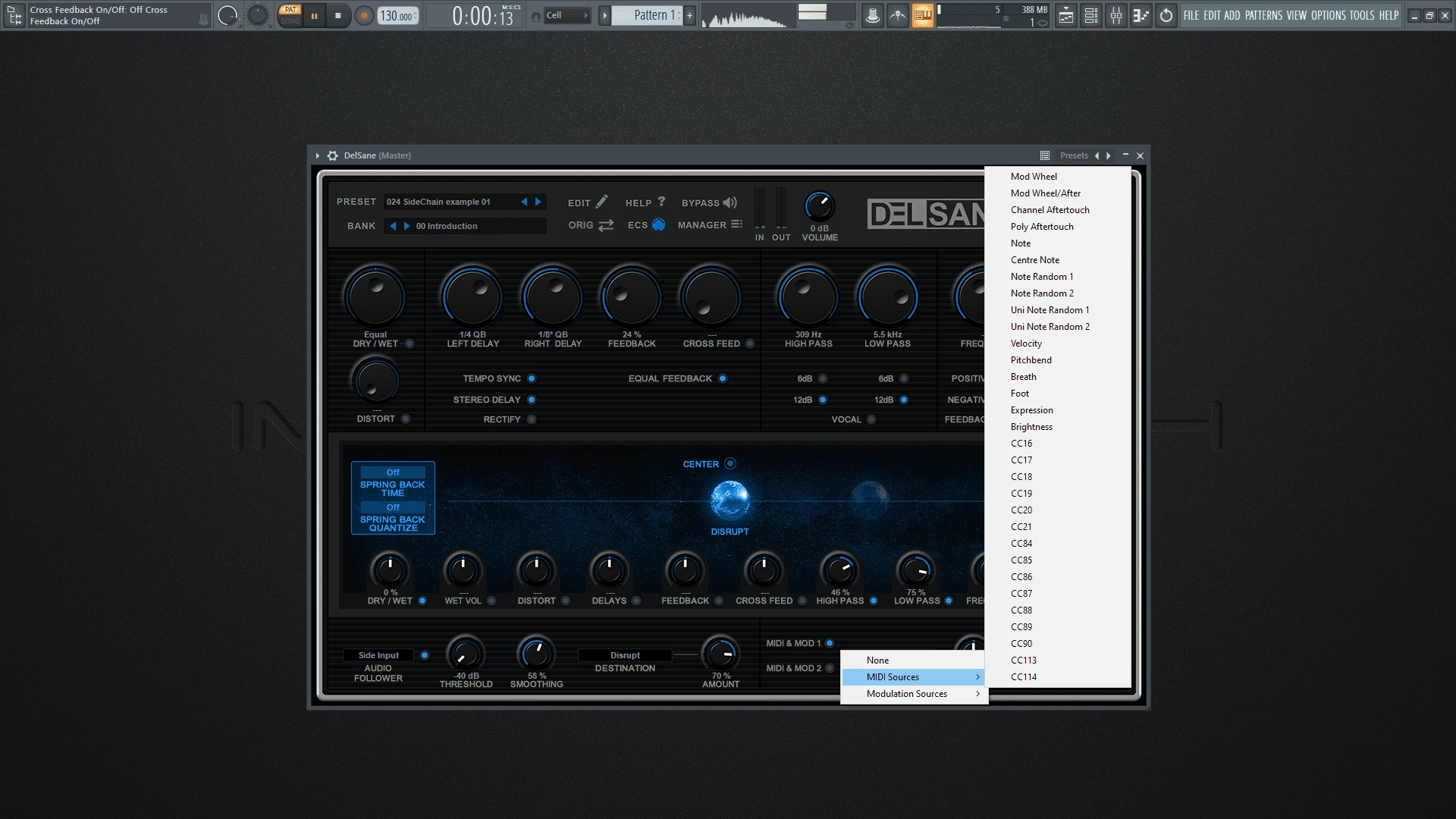Toggle EQUAL FEEDBACK option

(x=723, y=378)
